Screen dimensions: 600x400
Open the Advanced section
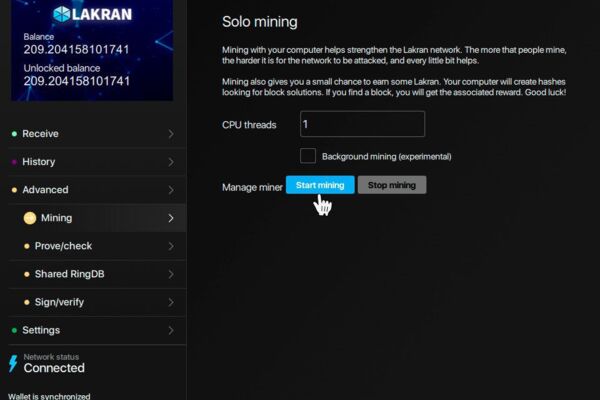(x=97, y=190)
